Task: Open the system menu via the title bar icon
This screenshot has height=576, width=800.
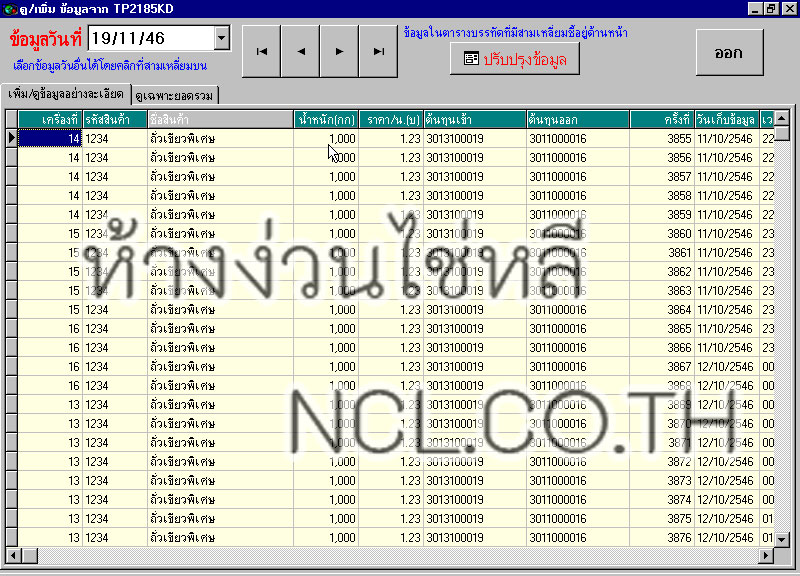Action: [8, 9]
